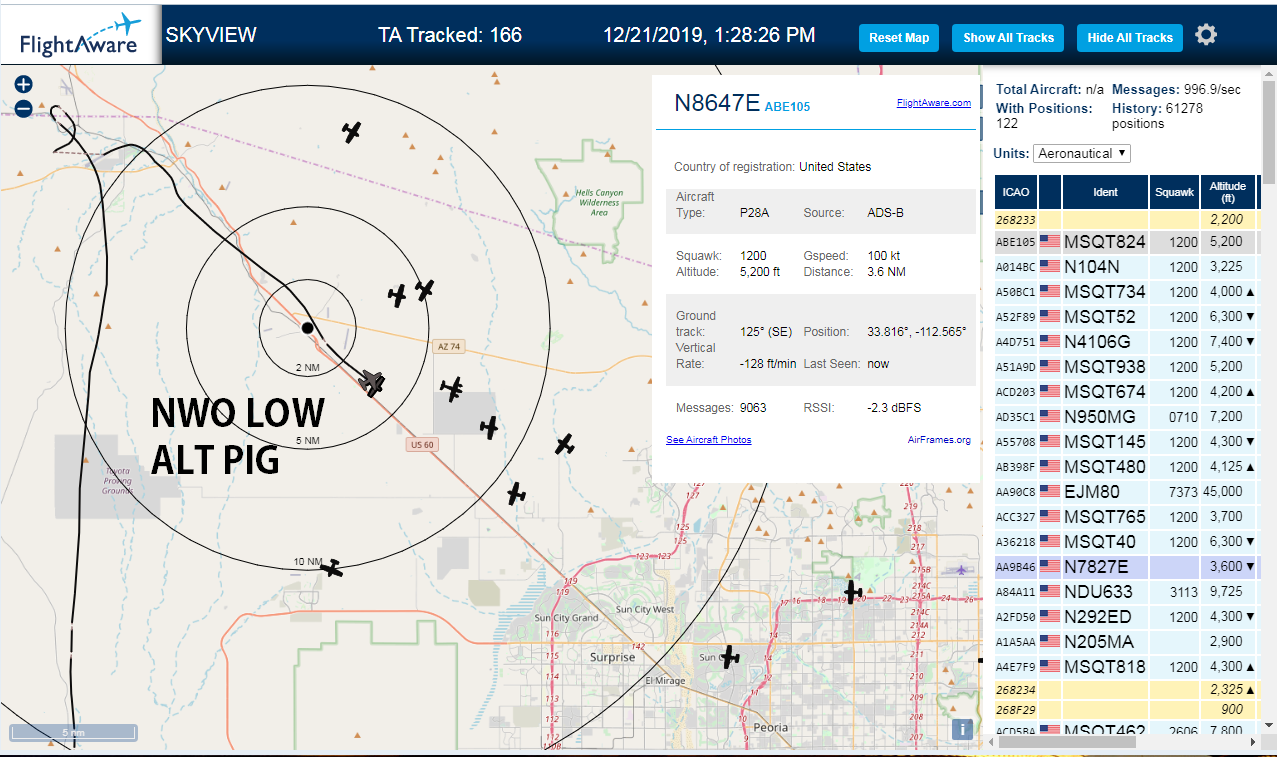Sort table by Ident column header
Image resolution: width=1277 pixels, height=757 pixels.
tap(1105, 192)
